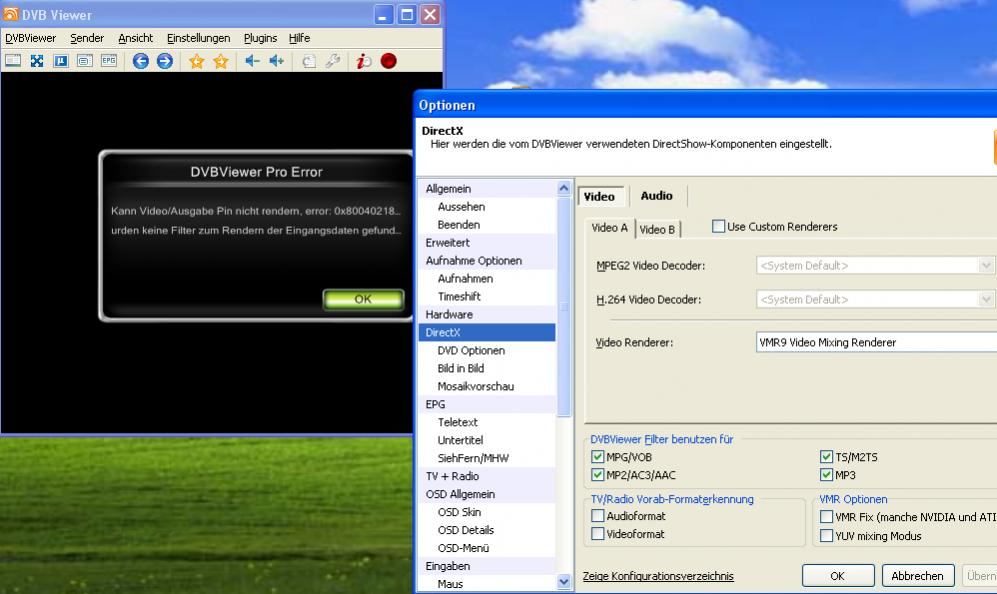Click the channel list window icon in toolbar

click(13, 61)
